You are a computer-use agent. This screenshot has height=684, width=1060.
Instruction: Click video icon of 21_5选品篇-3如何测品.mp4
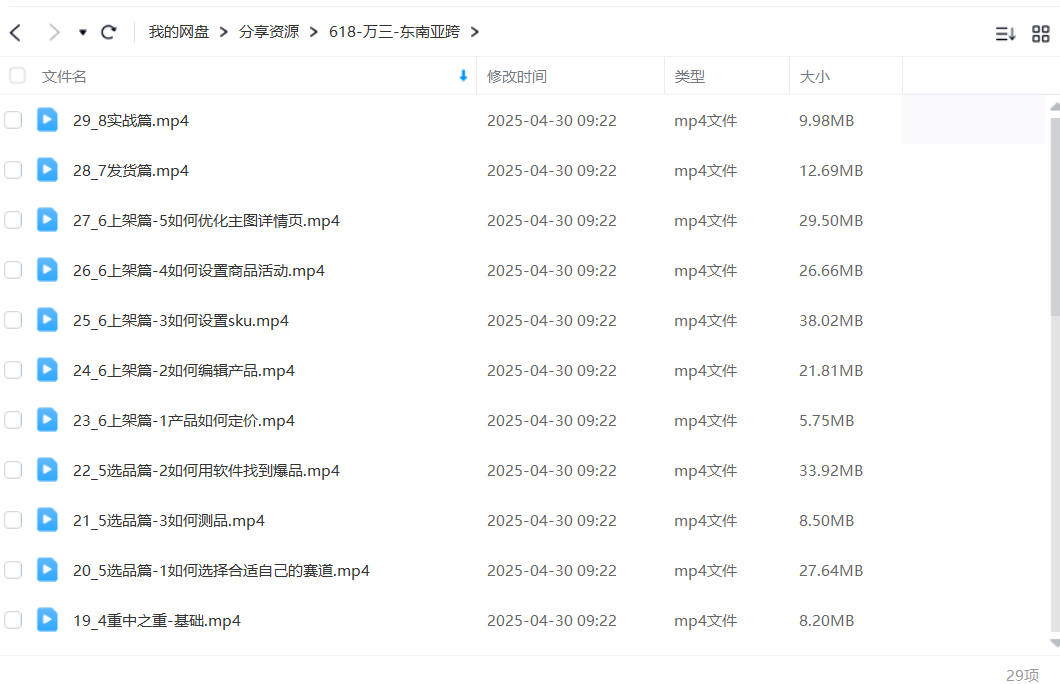47,520
